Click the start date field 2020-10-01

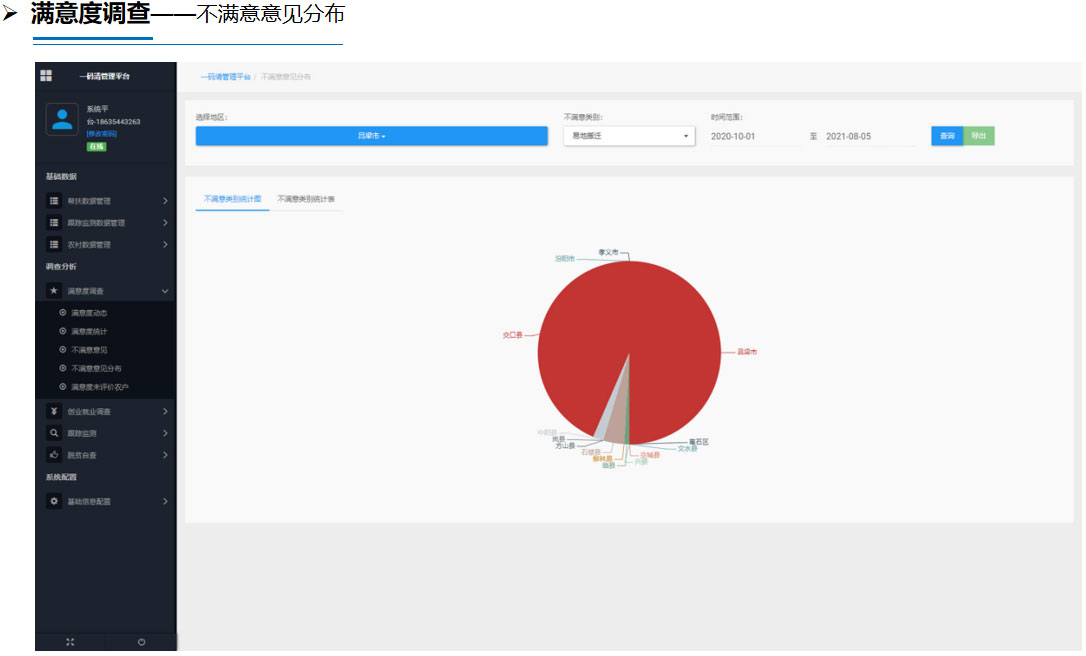click(x=754, y=136)
